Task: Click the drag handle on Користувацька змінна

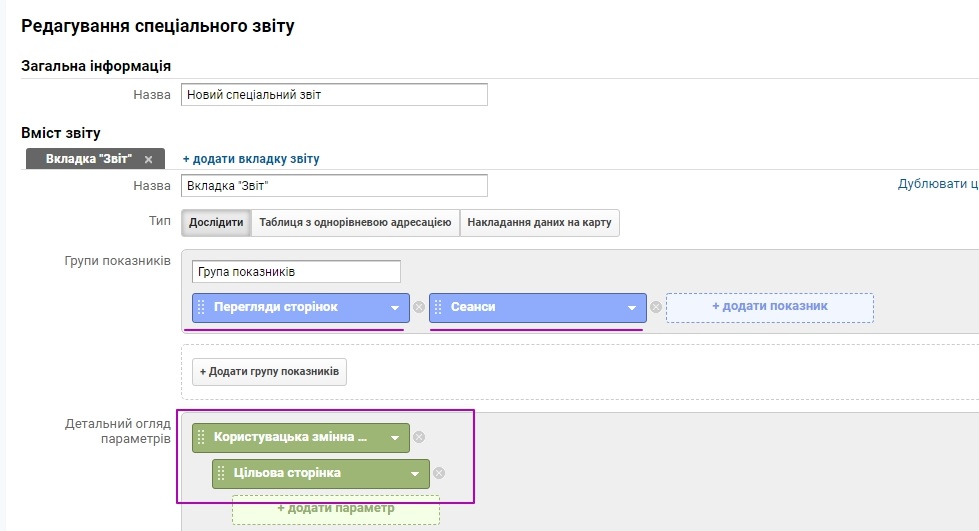Action: (201, 437)
